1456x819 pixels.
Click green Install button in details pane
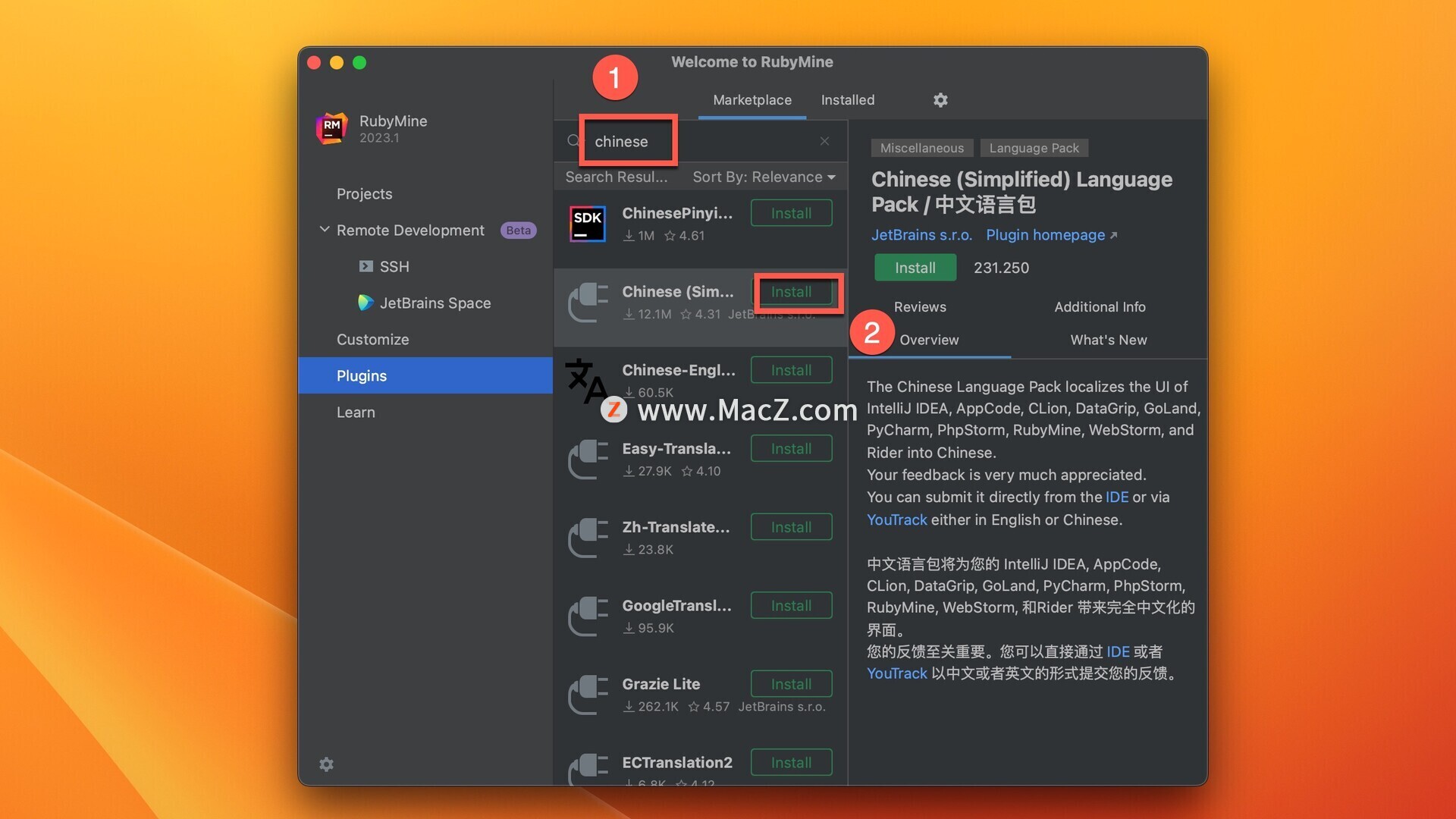click(915, 268)
